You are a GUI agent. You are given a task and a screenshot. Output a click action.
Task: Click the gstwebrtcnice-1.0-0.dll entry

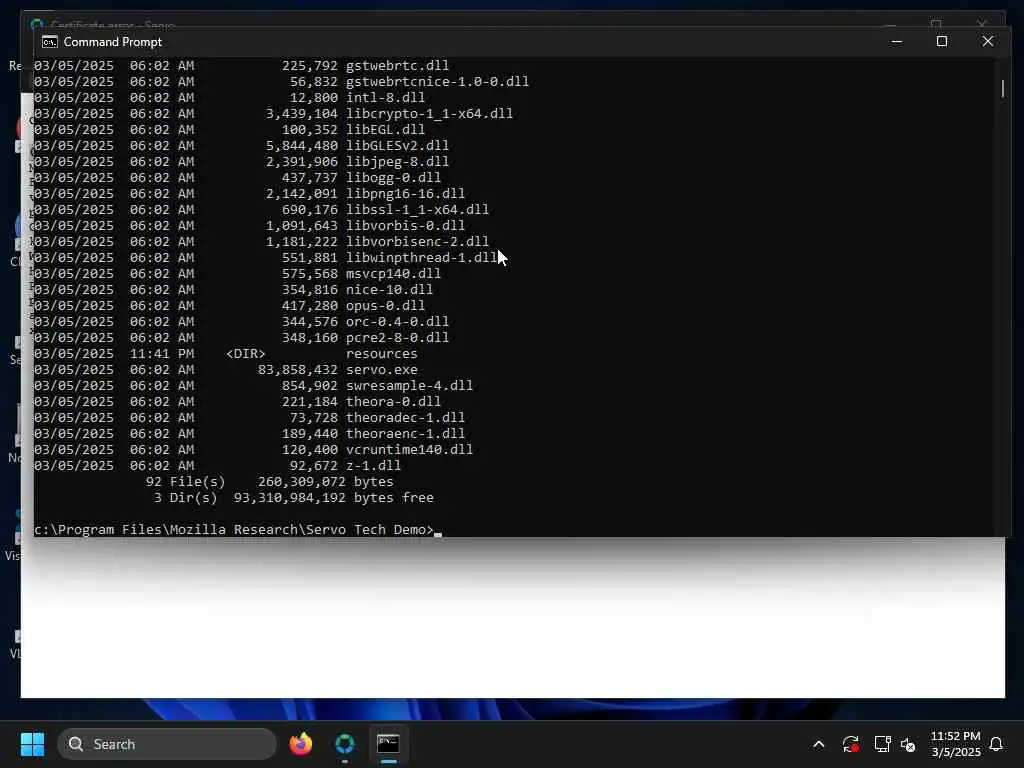[438, 82]
